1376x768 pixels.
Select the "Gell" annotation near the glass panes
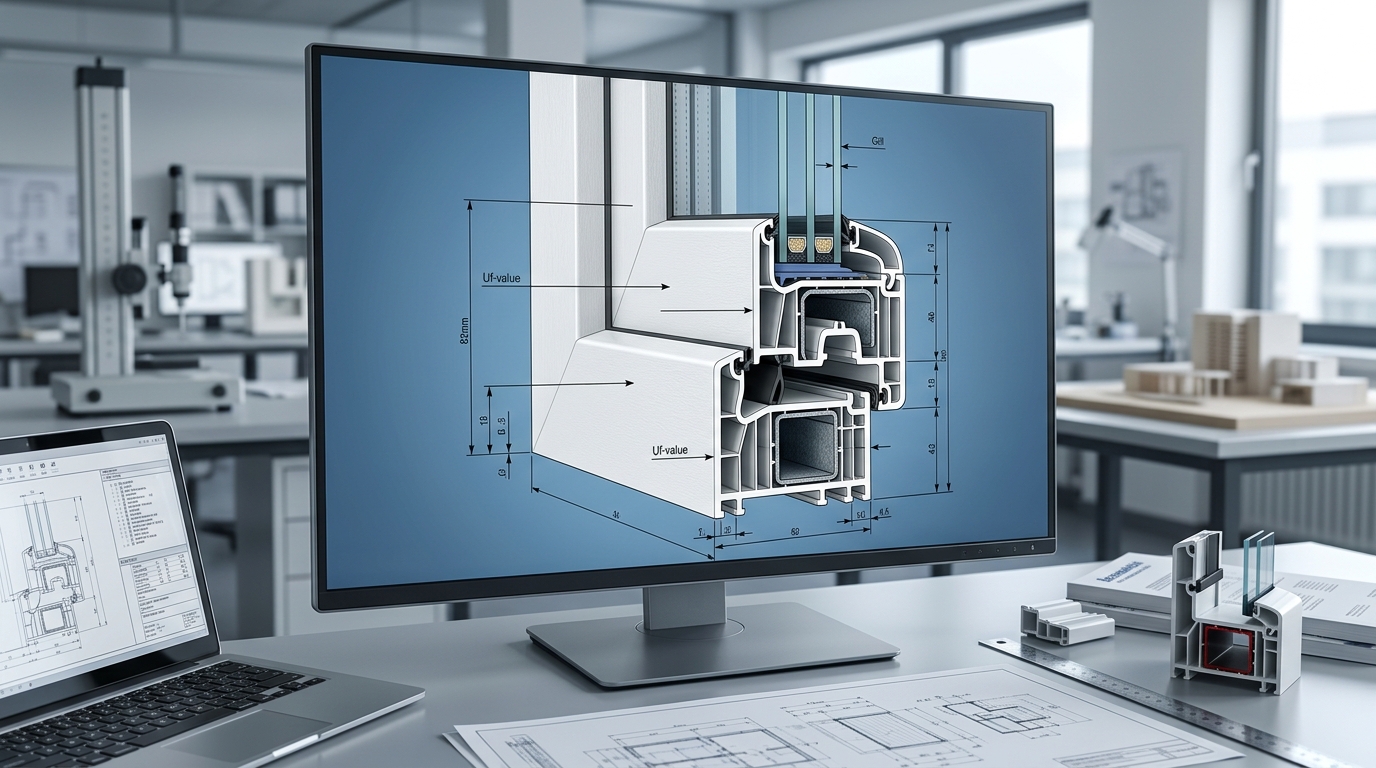(878, 142)
